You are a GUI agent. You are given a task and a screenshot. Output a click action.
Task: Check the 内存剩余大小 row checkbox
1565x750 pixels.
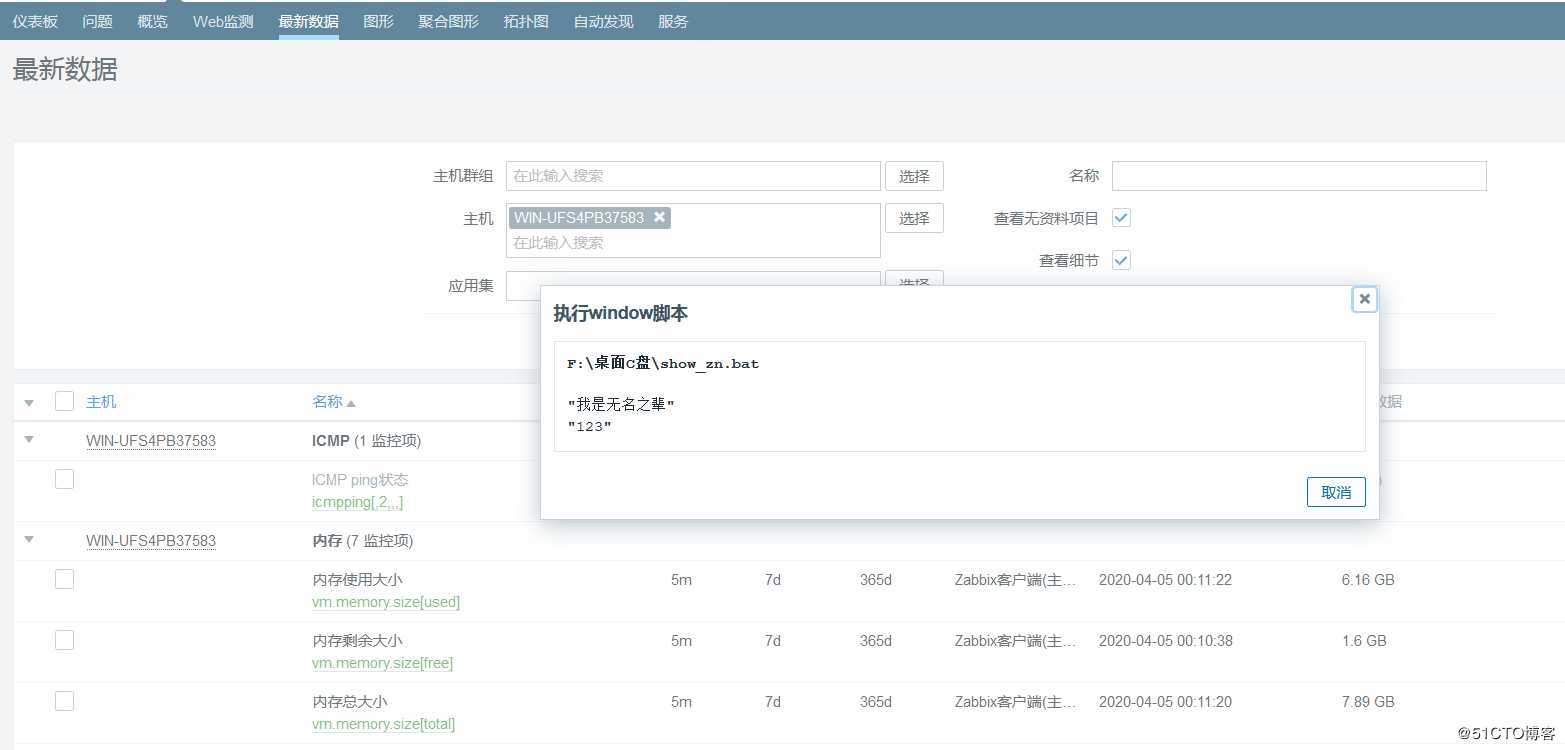(x=64, y=640)
